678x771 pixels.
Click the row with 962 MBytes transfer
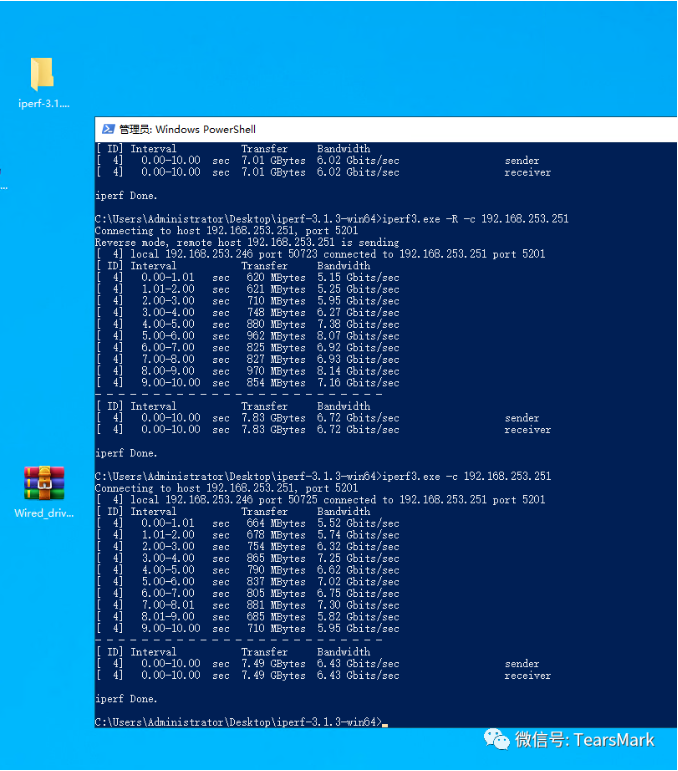[248, 336]
